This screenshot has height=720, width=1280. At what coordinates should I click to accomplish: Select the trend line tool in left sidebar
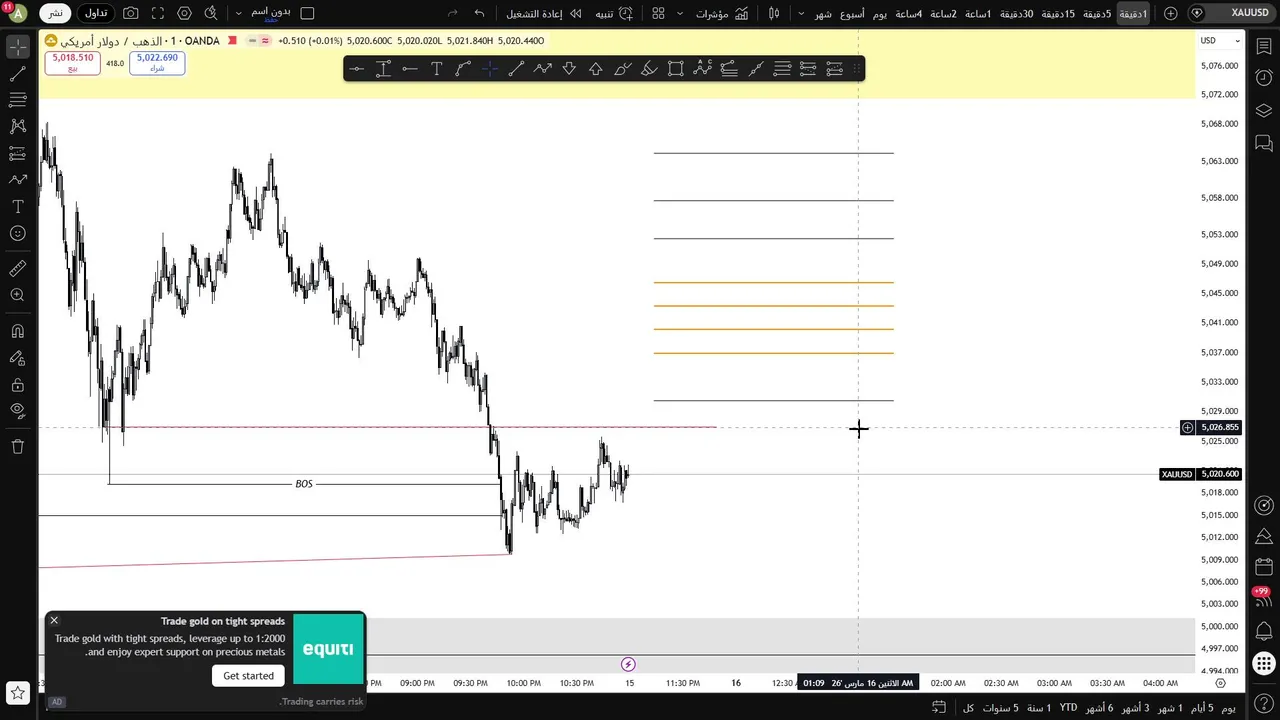17,74
